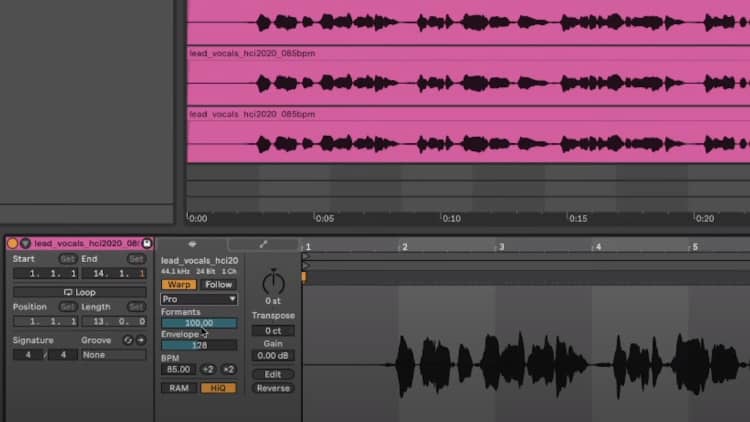Click the halve tempo ÷2 button
Image resolution: width=750 pixels, height=422 pixels.
coord(208,369)
